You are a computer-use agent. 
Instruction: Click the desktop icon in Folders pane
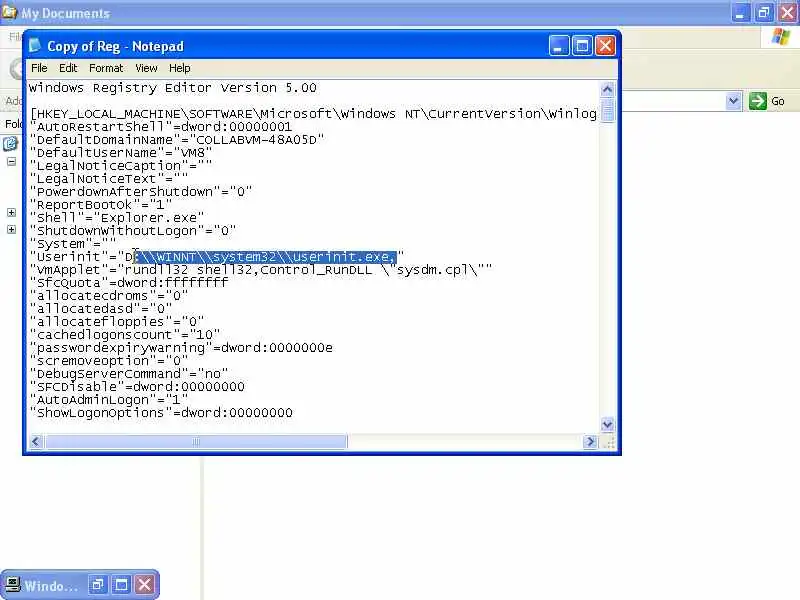click(x=10, y=144)
